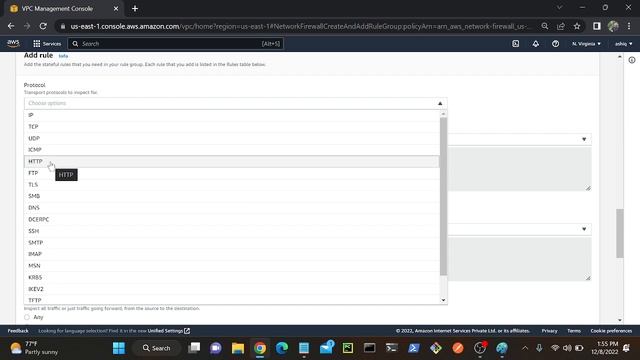Open the Chrome three-dot menu
Image resolution: width=640 pixels, height=360 pixels.
point(629,26)
